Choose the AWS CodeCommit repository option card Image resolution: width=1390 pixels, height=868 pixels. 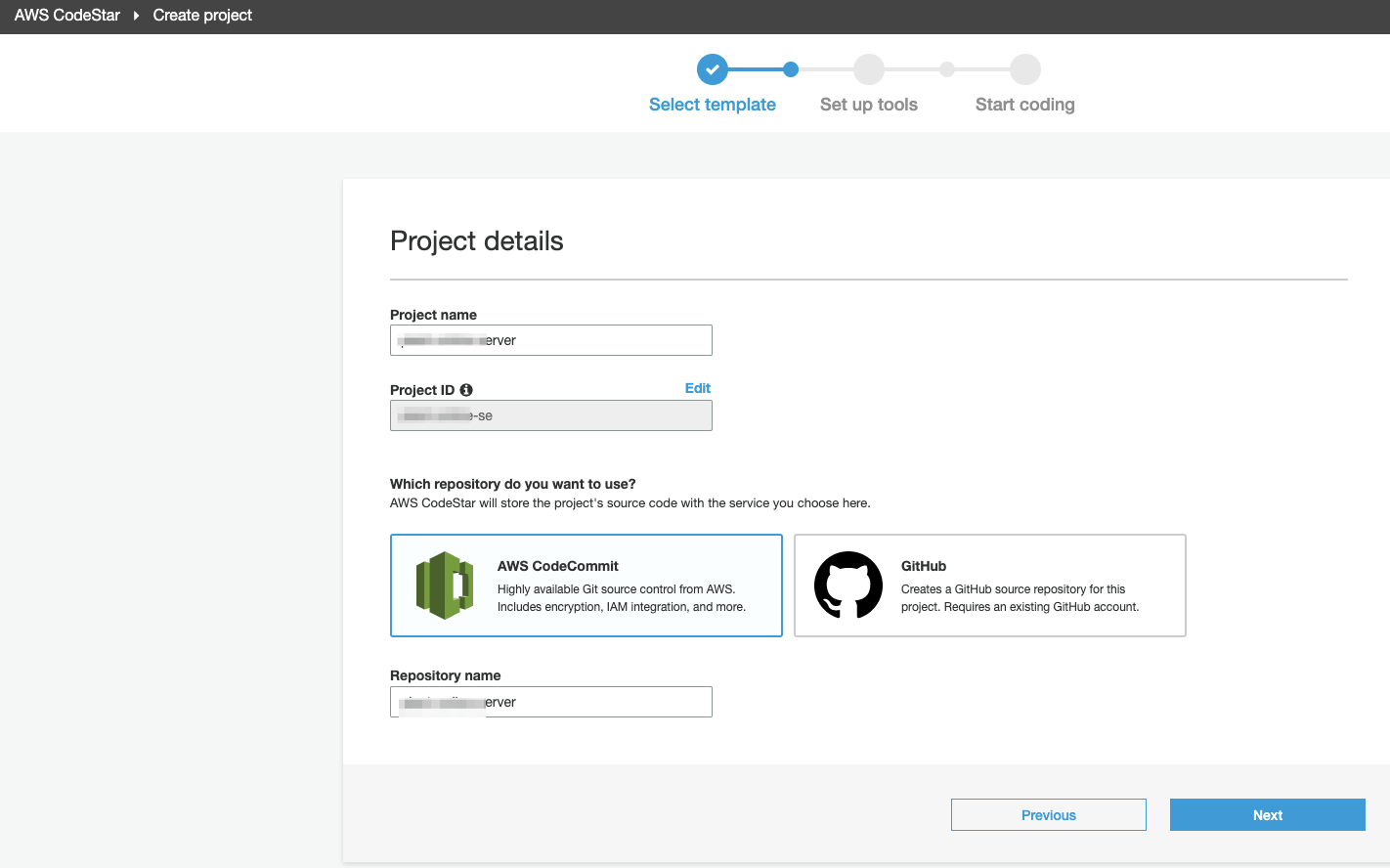(586, 586)
